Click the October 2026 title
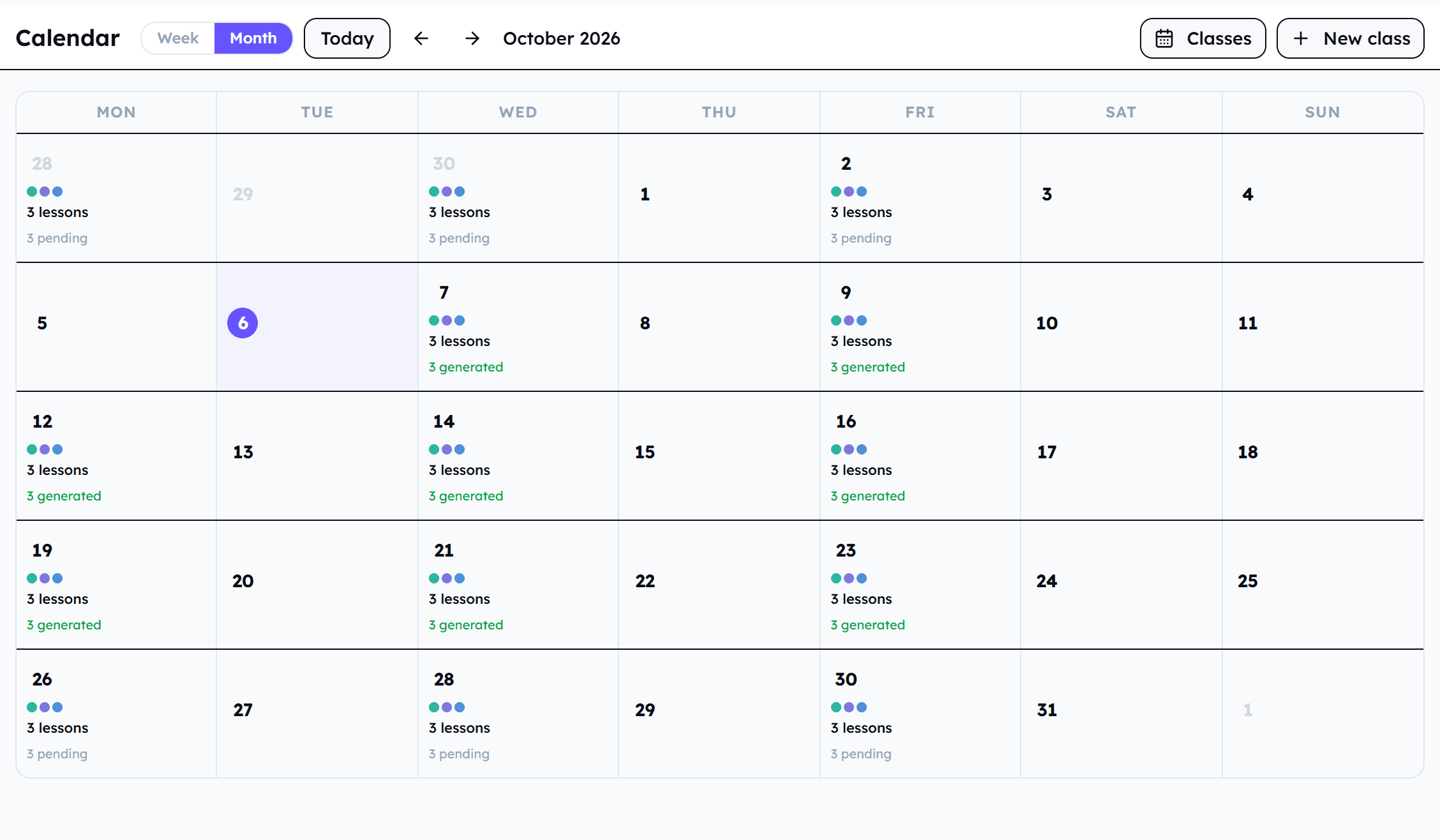This screenshot has height=840, width=1440. 562,38
